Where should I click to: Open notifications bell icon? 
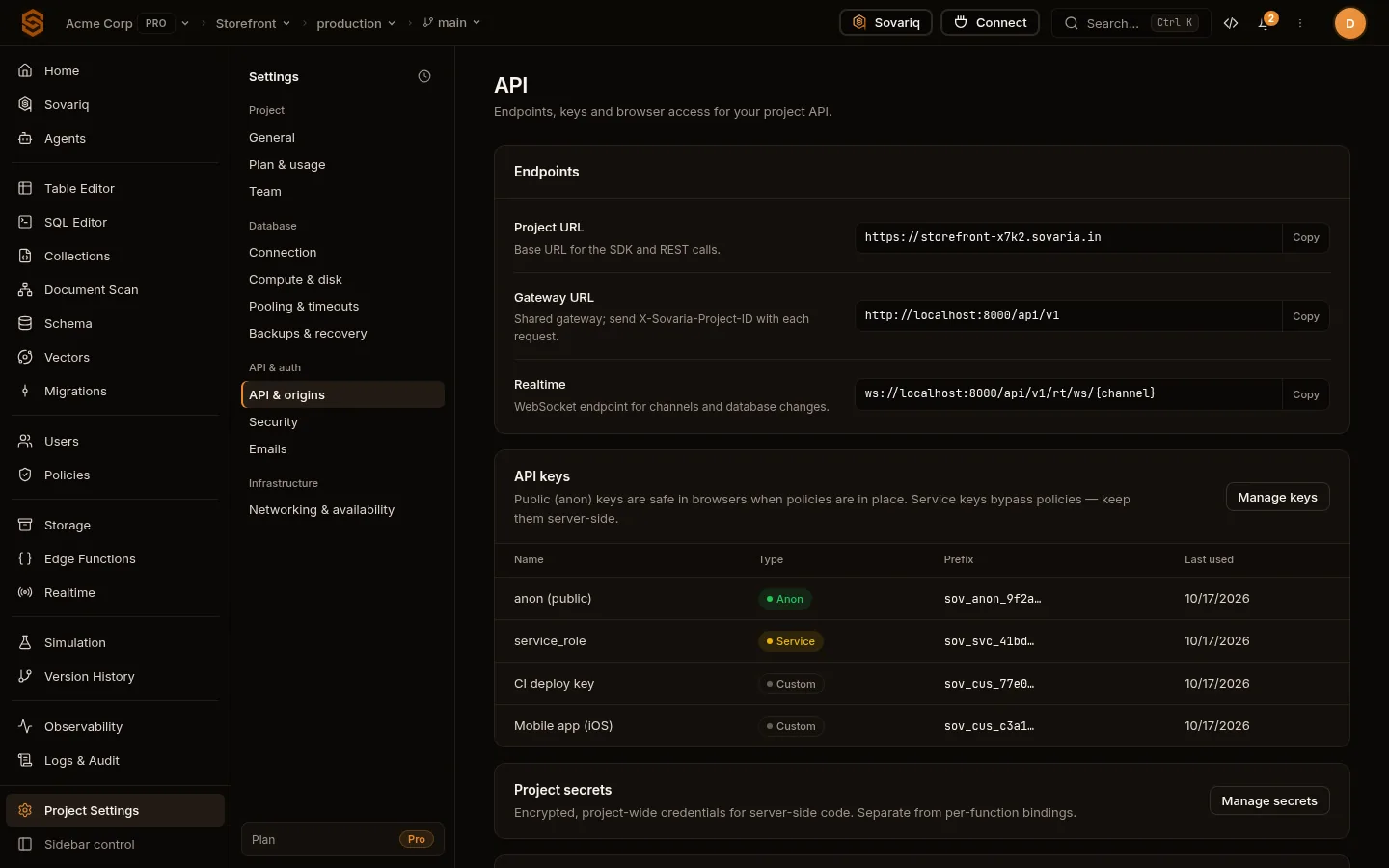pyautogui.click(x=1264, y=23)
